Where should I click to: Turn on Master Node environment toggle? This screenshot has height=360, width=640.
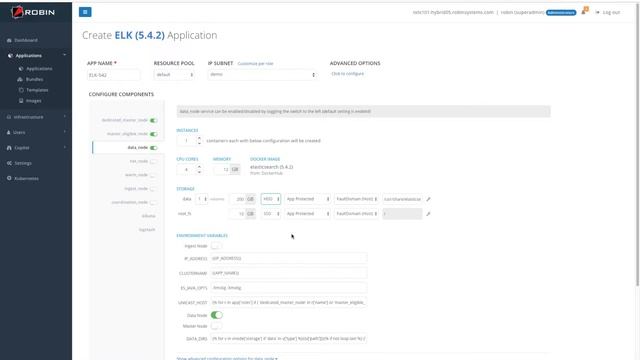[216, 326]
